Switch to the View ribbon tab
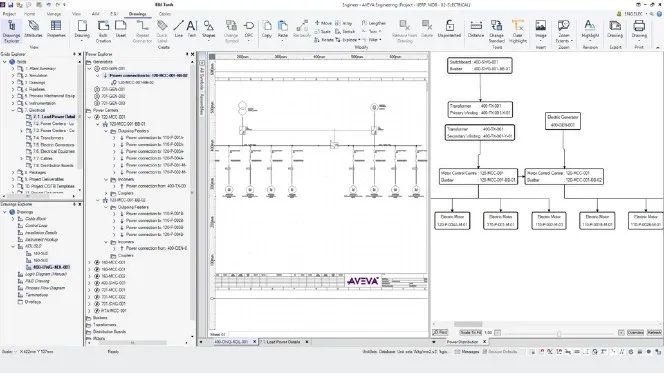Screen dimensions: 664x373 [x=76, y=14]
